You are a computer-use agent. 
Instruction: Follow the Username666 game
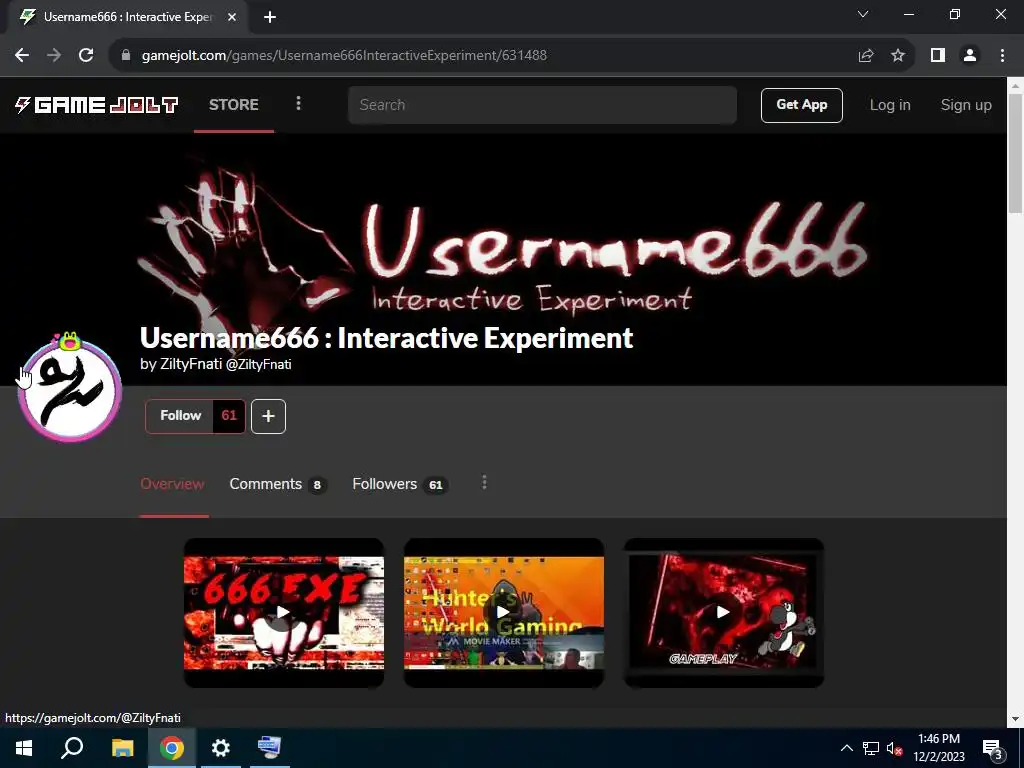(x=180, y=416)
